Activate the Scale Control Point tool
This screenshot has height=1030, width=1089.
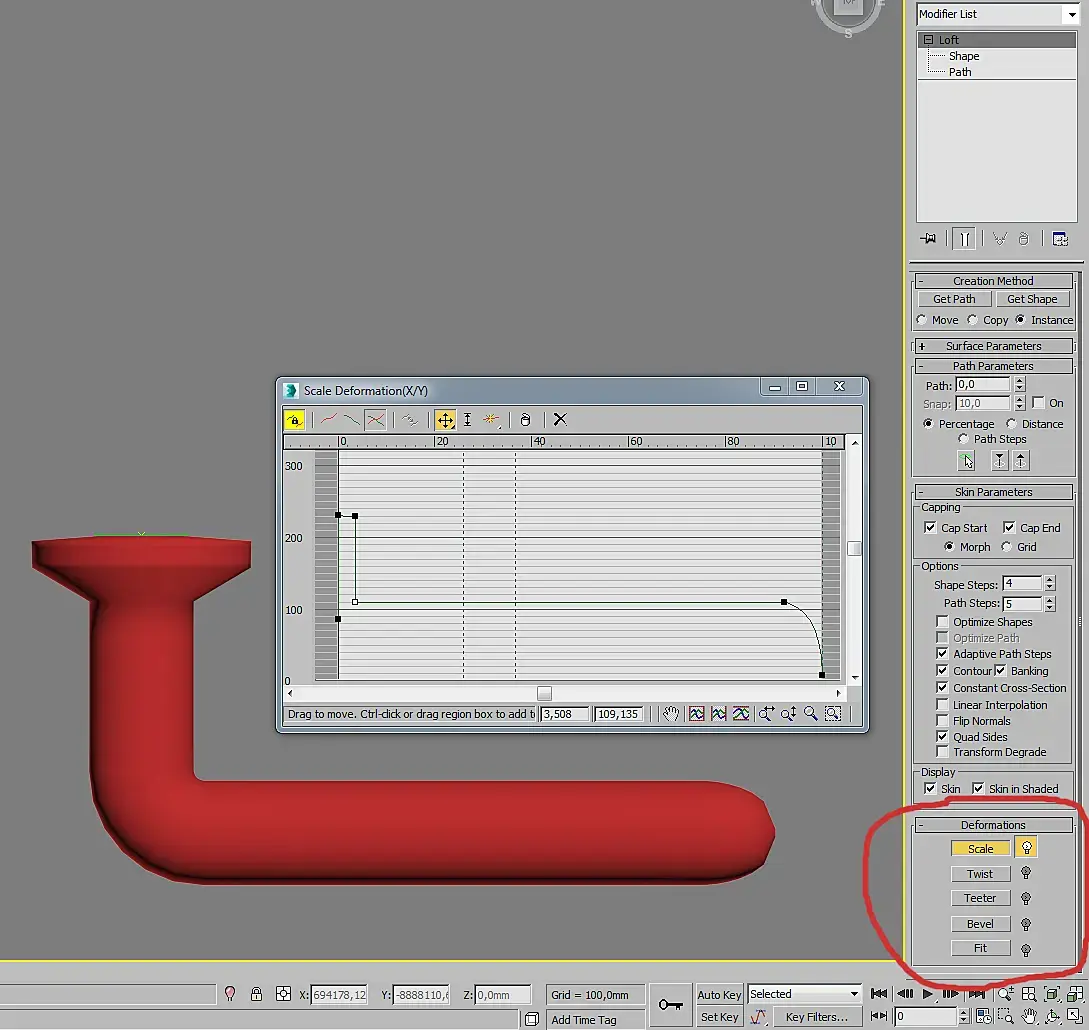pos(468,420)
